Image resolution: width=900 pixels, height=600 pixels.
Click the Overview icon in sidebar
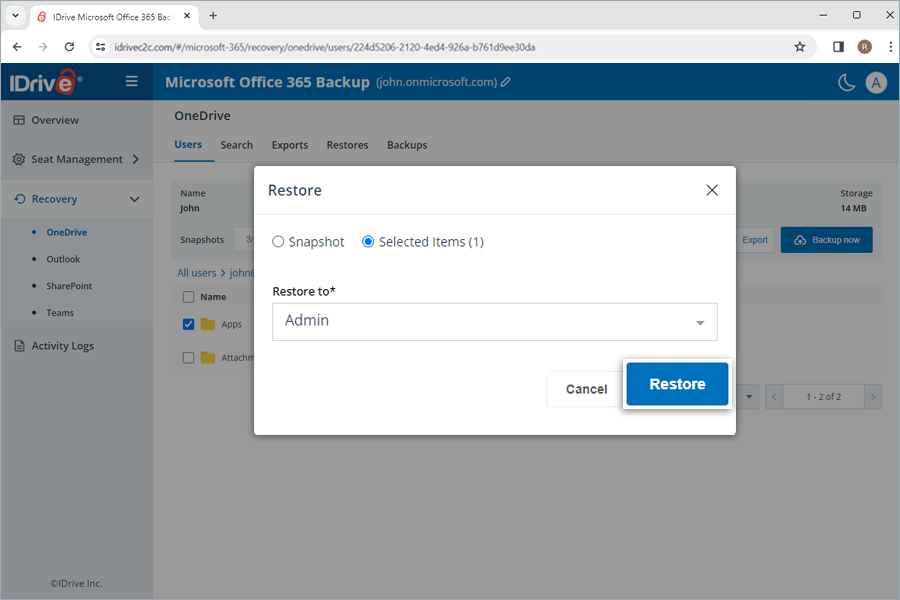coord(19,120)
